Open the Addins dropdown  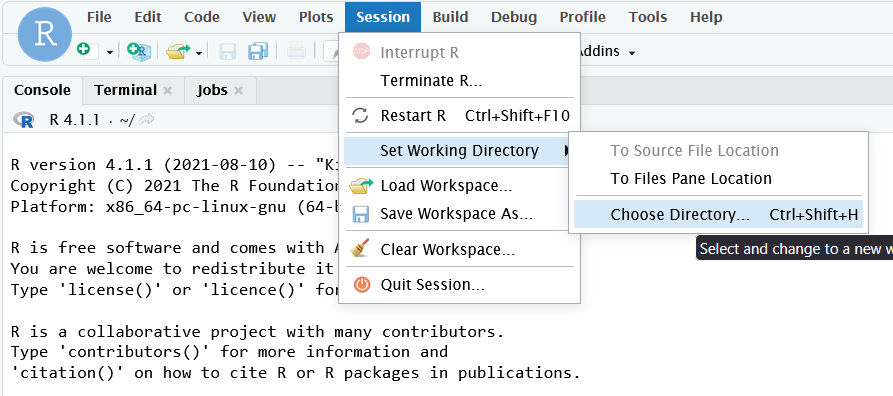606,51
